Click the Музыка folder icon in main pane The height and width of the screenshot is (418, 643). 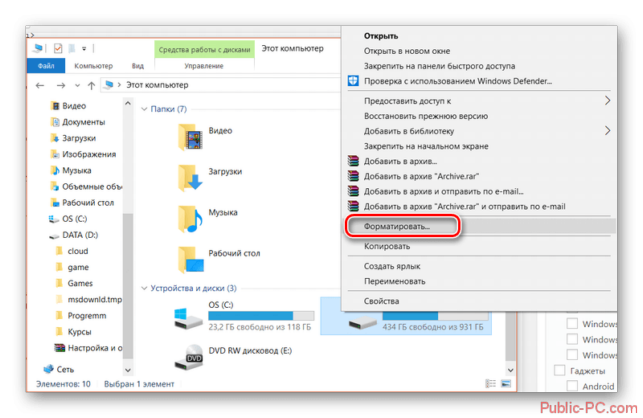tap(190, 219)
